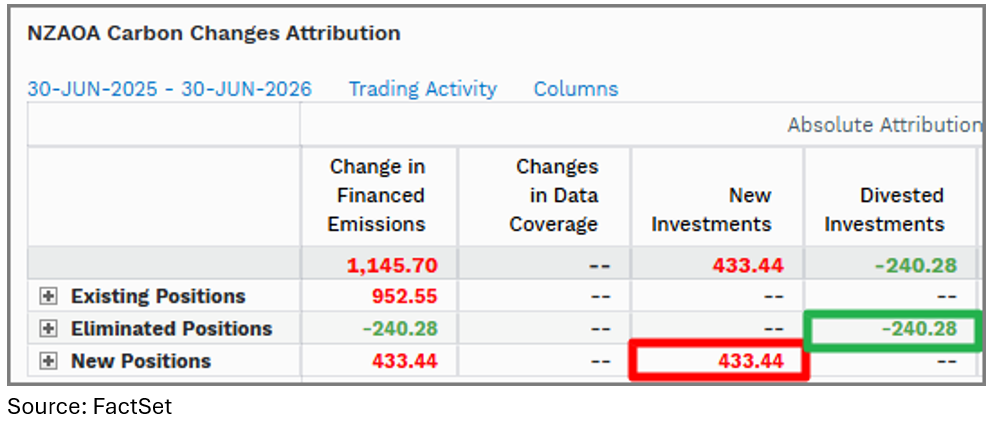997x421 pixels.
Task: Open the 30-JUN-2025 - 30-JUN-2026 date range
Action: click(169, 89)
